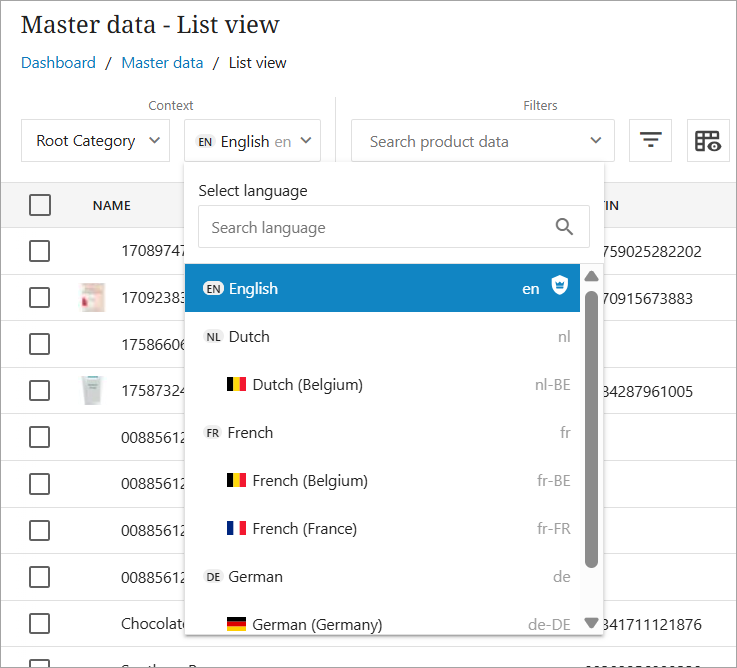Click the Belgian flag beside French (Belgium)
Viewport: 737px width, 668px height.
(x=236, y=481)
